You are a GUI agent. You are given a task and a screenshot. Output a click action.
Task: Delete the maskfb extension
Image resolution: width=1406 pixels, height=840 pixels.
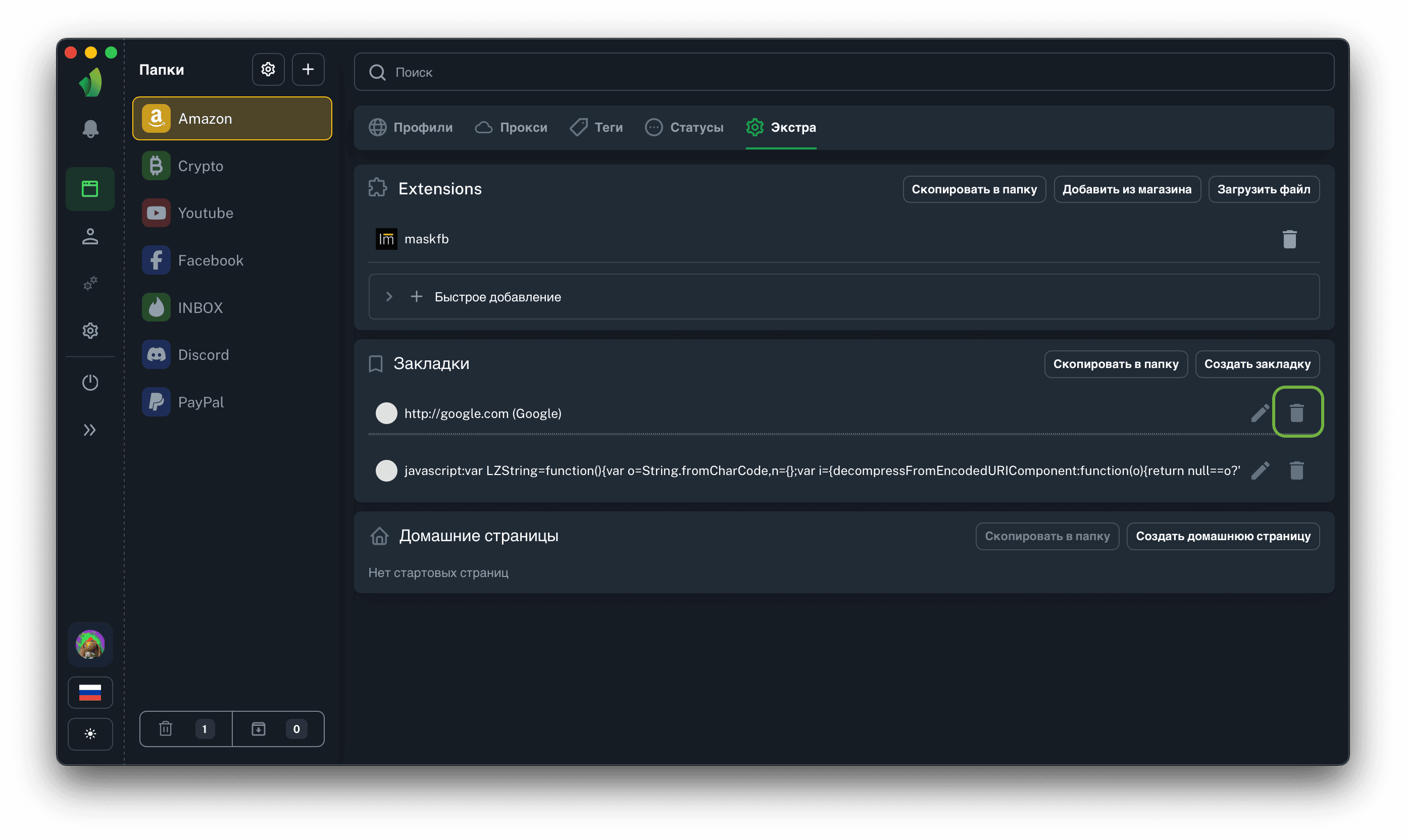1289,239
